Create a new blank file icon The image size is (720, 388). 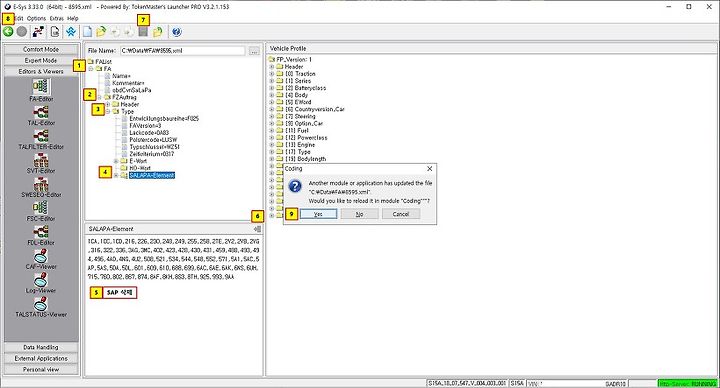point(87,31)
